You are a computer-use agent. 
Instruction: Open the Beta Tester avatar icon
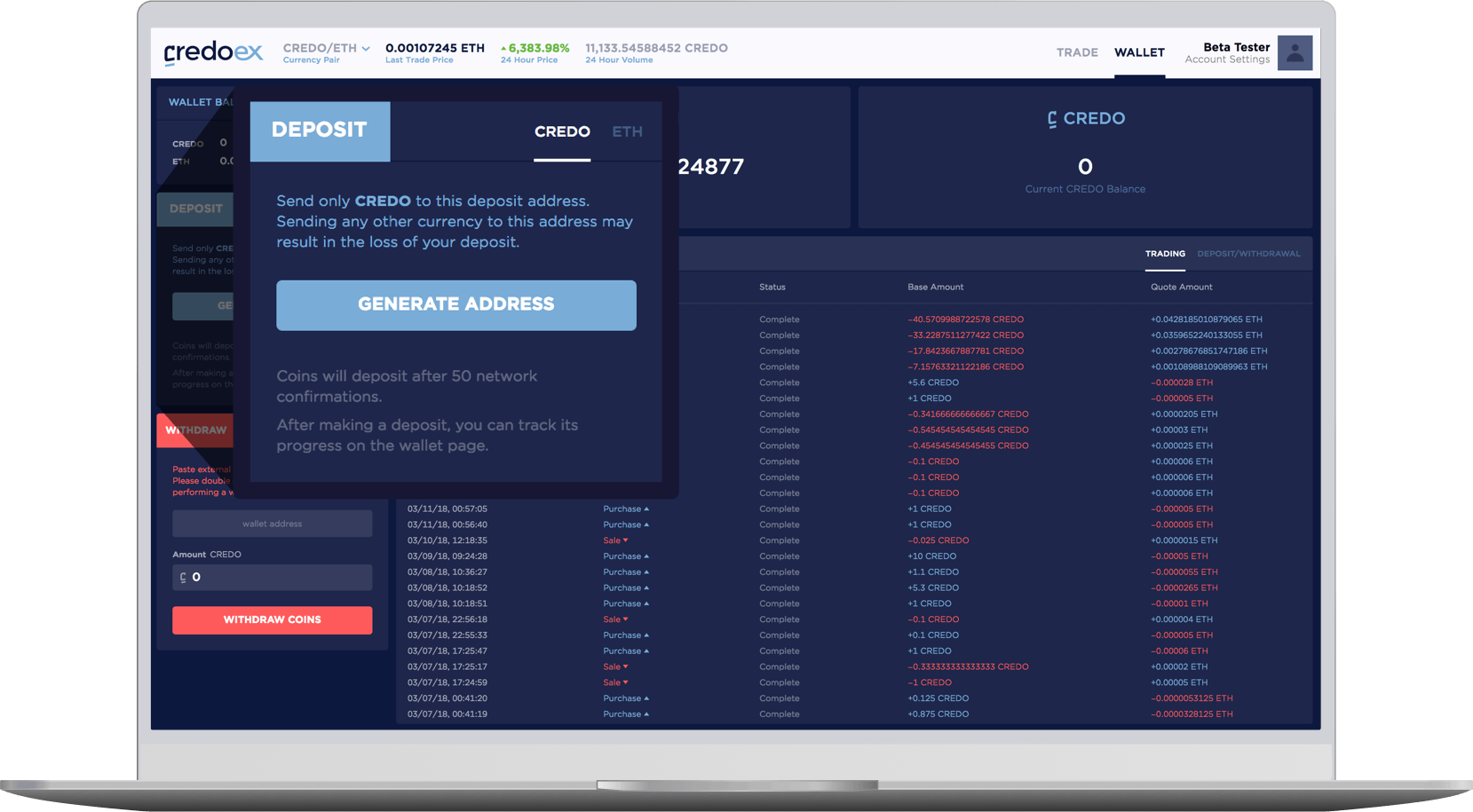click(1295, 53)
